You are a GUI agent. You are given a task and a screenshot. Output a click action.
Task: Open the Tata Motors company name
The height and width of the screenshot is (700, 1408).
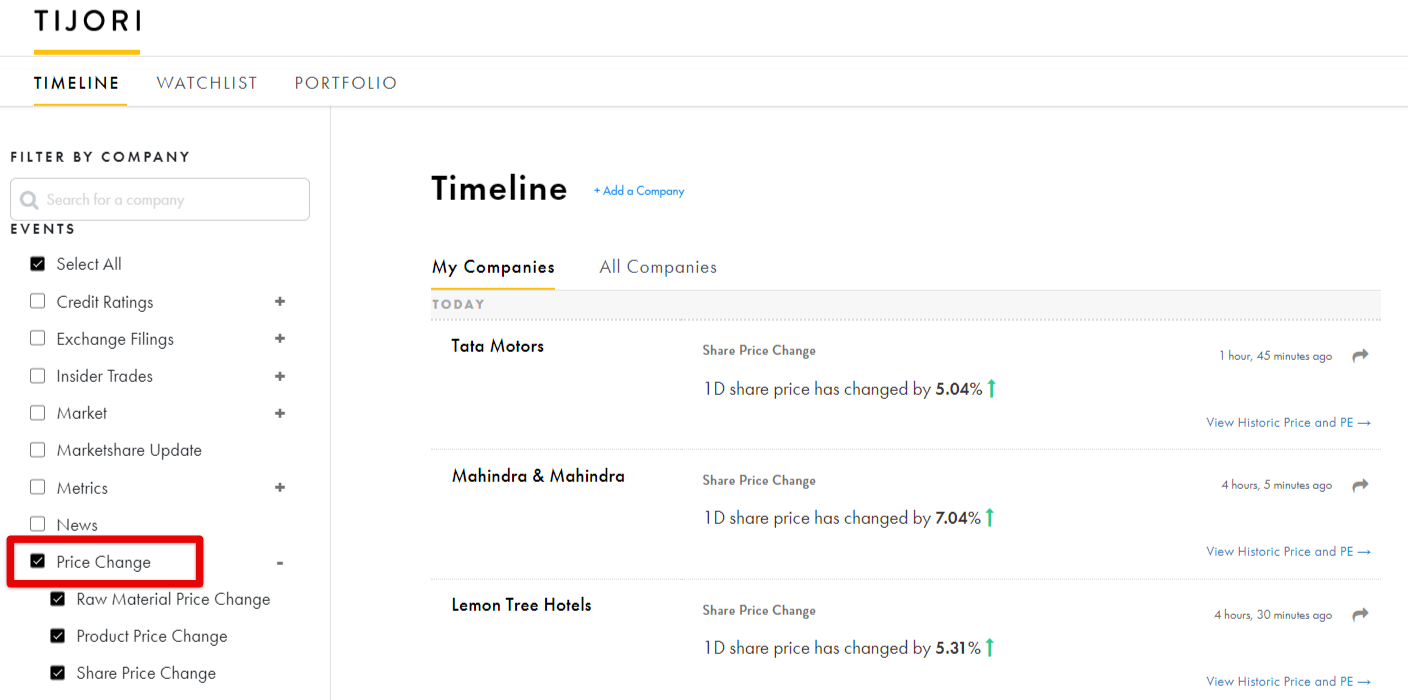click(498, 346)
